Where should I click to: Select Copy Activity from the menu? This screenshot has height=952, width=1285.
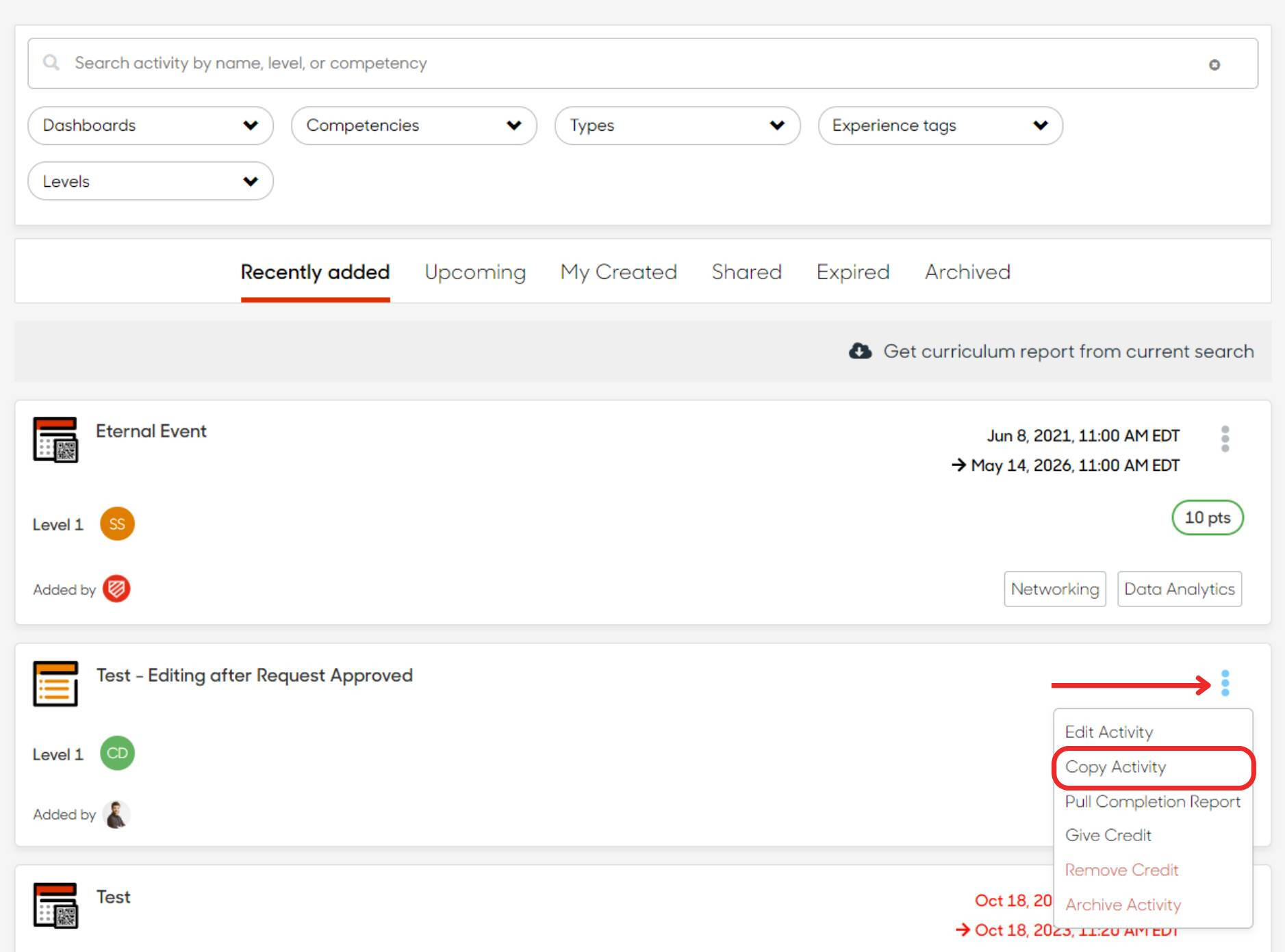coord(1115,767)
